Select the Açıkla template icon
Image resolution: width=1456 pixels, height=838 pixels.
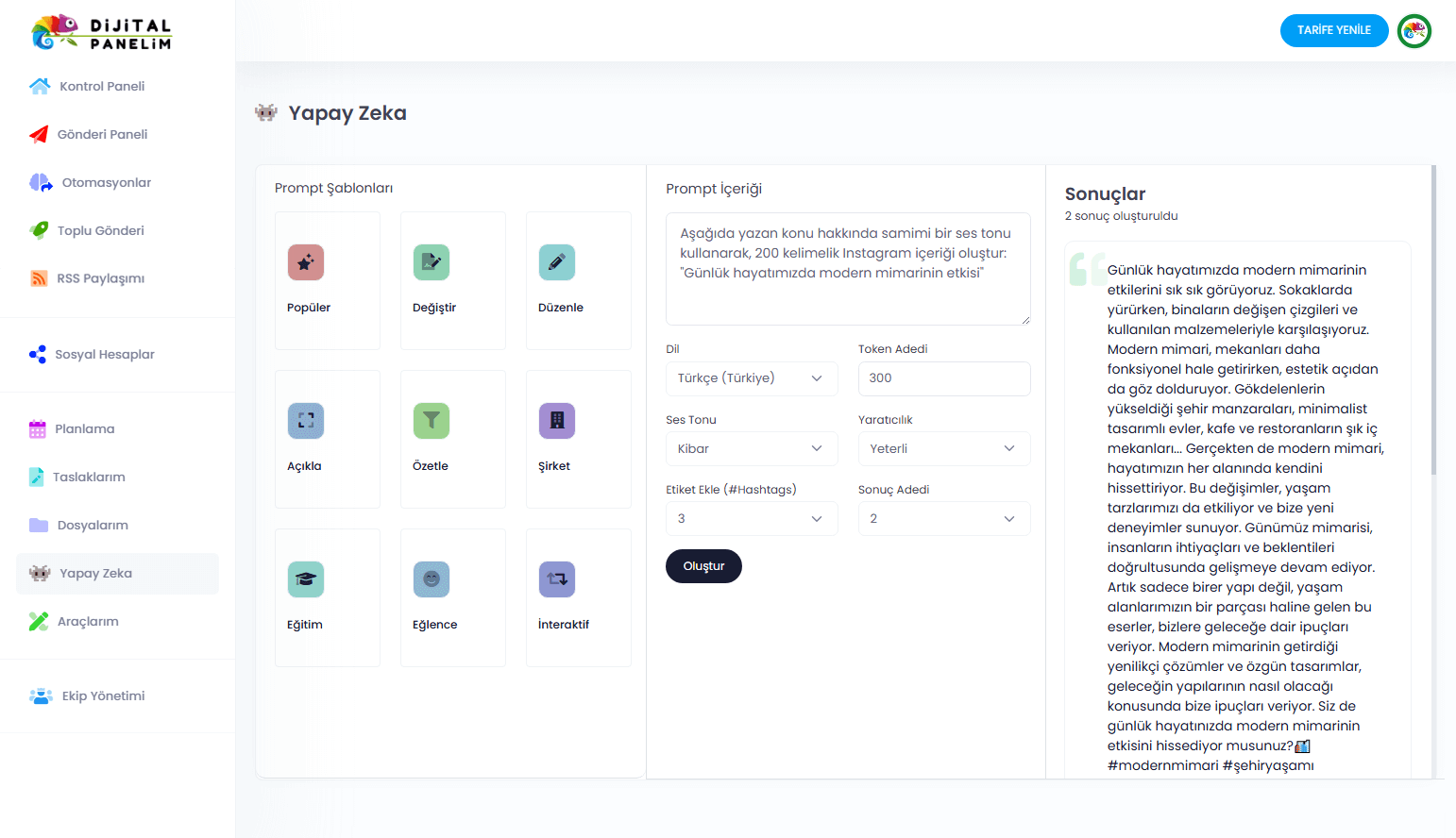(305, 421)
